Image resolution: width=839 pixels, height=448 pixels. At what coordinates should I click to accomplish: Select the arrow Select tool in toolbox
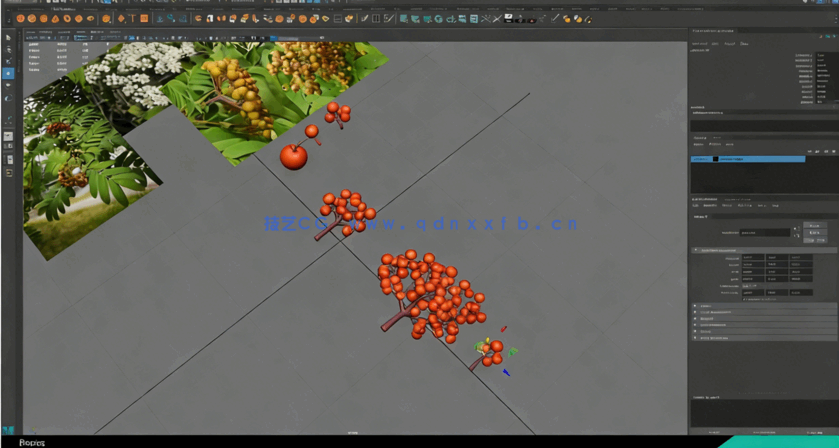point(9,37)
